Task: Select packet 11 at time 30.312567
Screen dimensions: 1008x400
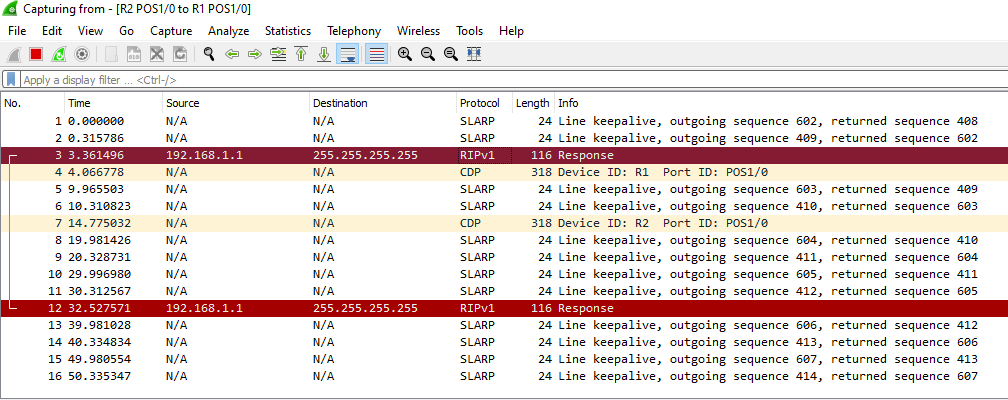Action: click(504, 291)
